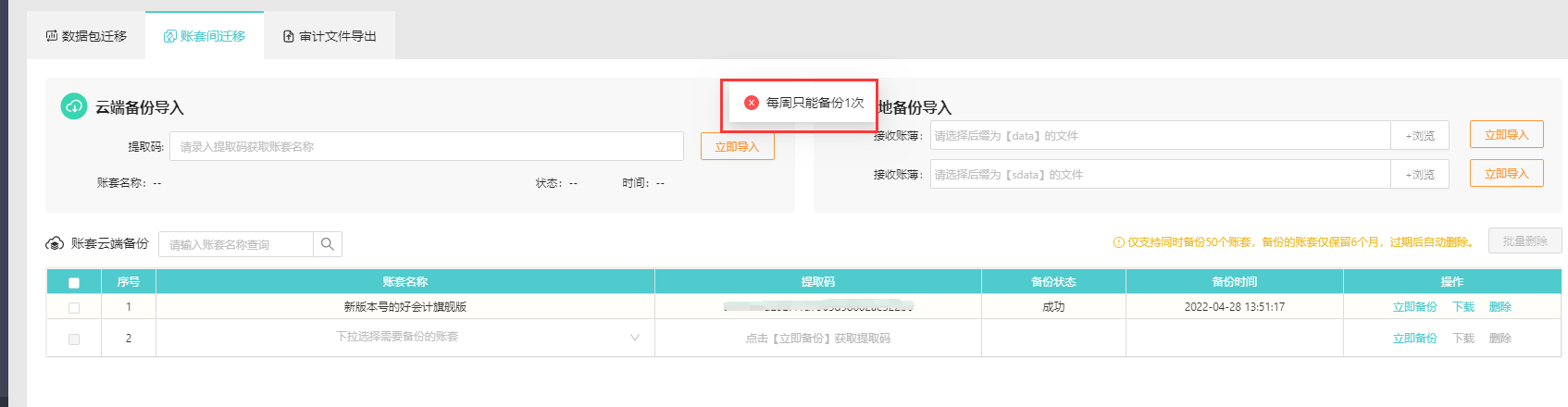
Task: Click the account name search input box
Action: pyautogui.click(x=236, y=244)
